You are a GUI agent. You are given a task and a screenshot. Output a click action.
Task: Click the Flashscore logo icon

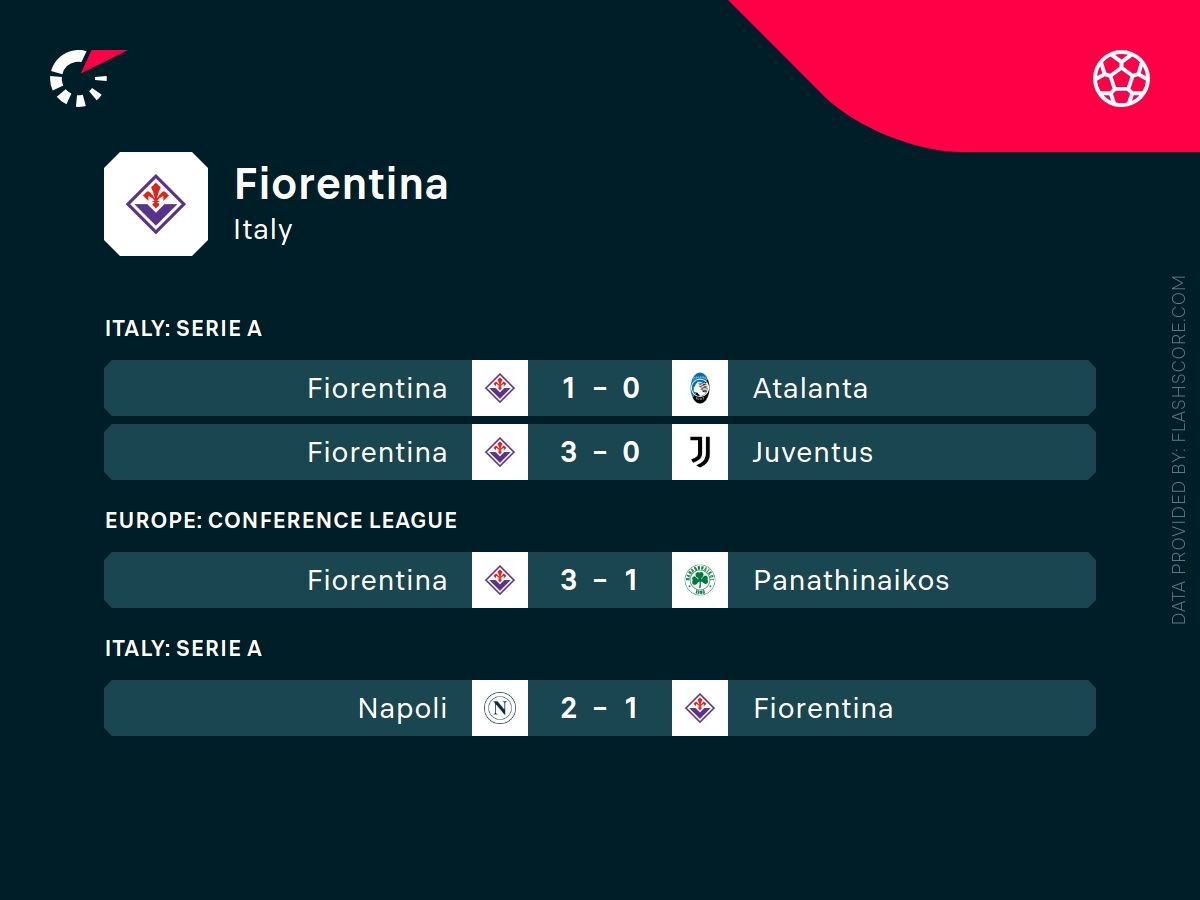pos(86,77)
